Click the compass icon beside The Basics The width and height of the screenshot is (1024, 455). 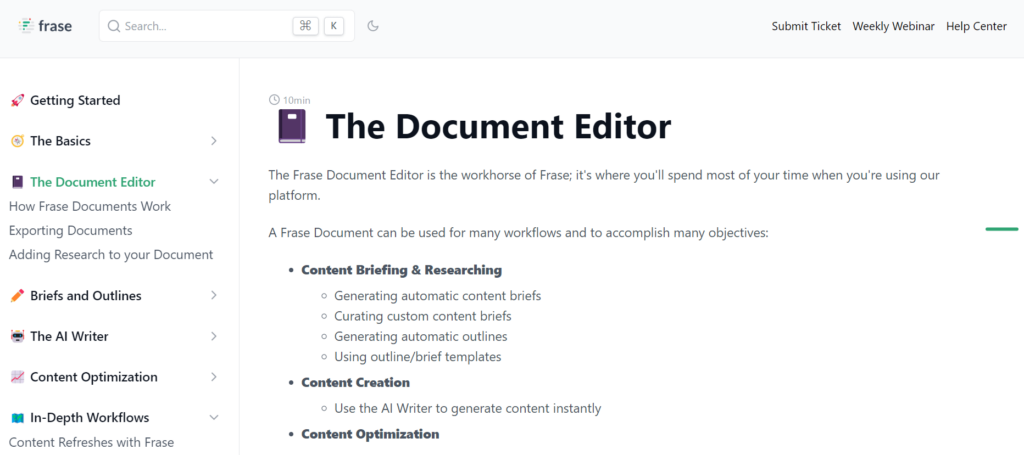point(18,141)
